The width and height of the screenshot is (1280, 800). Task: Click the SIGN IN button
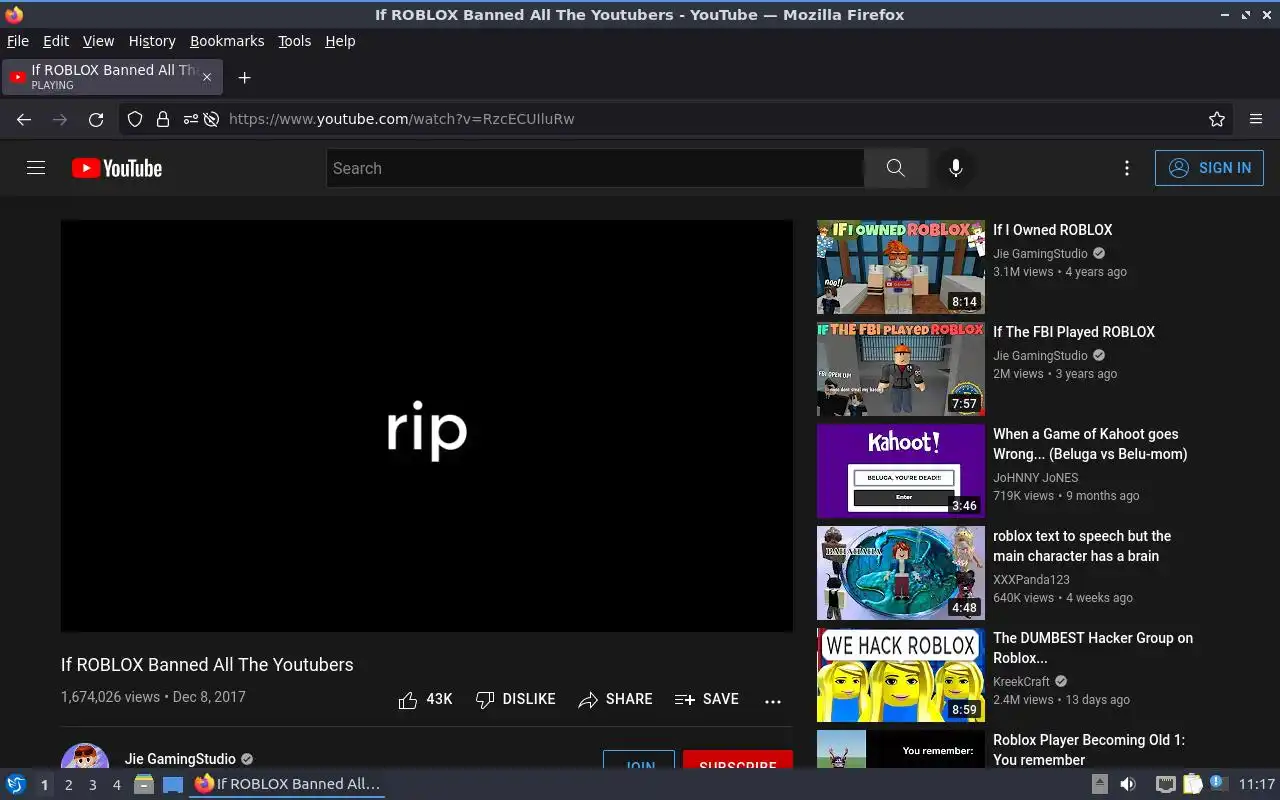pyautogui.click(x=1209, y=168)
